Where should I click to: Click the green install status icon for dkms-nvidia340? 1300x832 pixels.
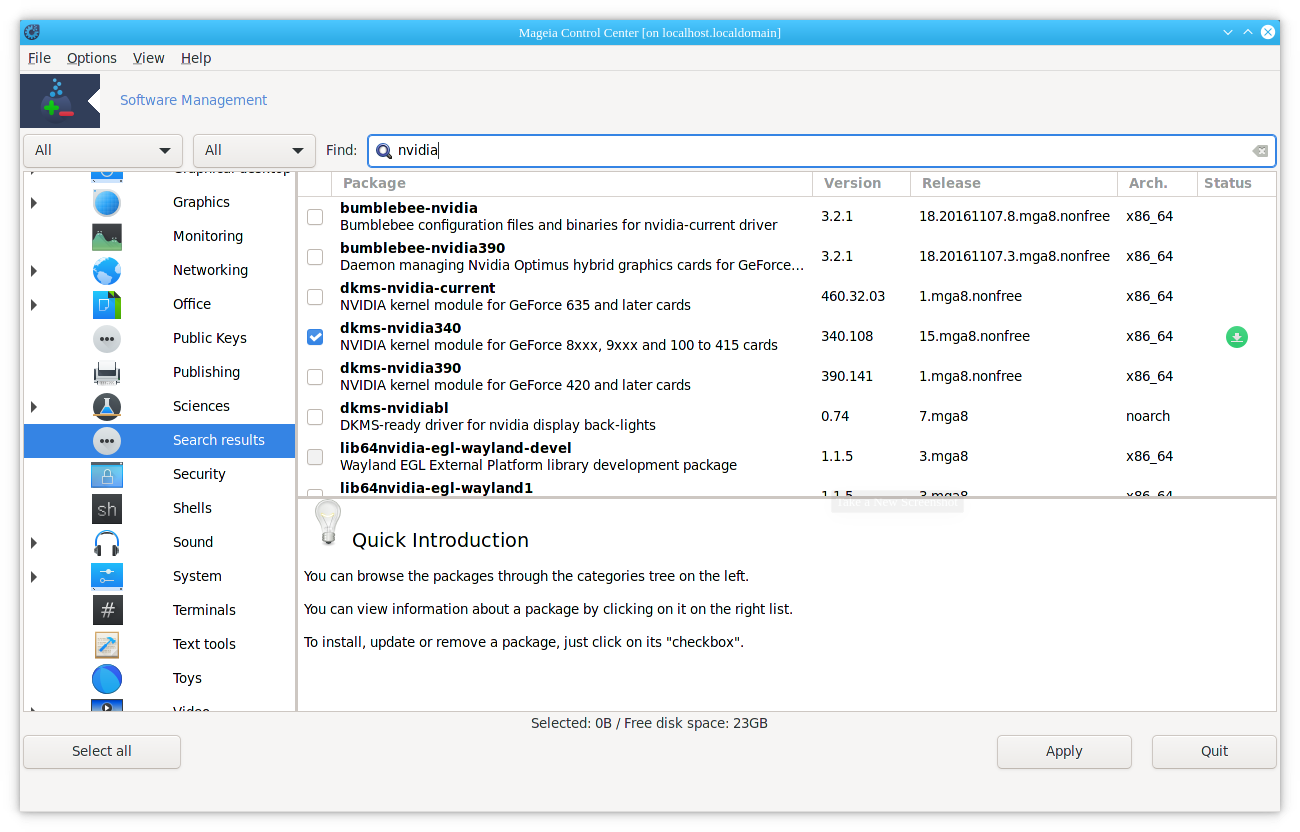click(1237, 337)
